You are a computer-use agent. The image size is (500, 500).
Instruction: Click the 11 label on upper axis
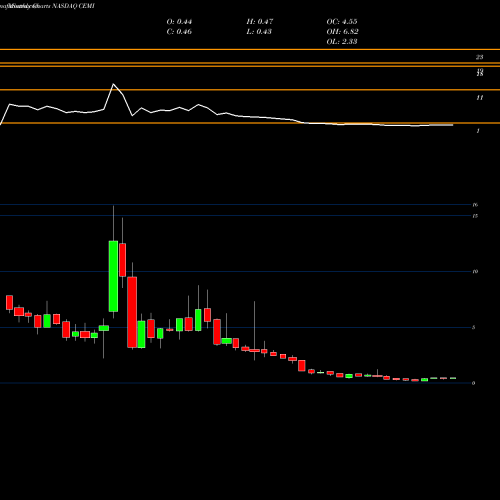pyautogui.click(x=479, y=98)
